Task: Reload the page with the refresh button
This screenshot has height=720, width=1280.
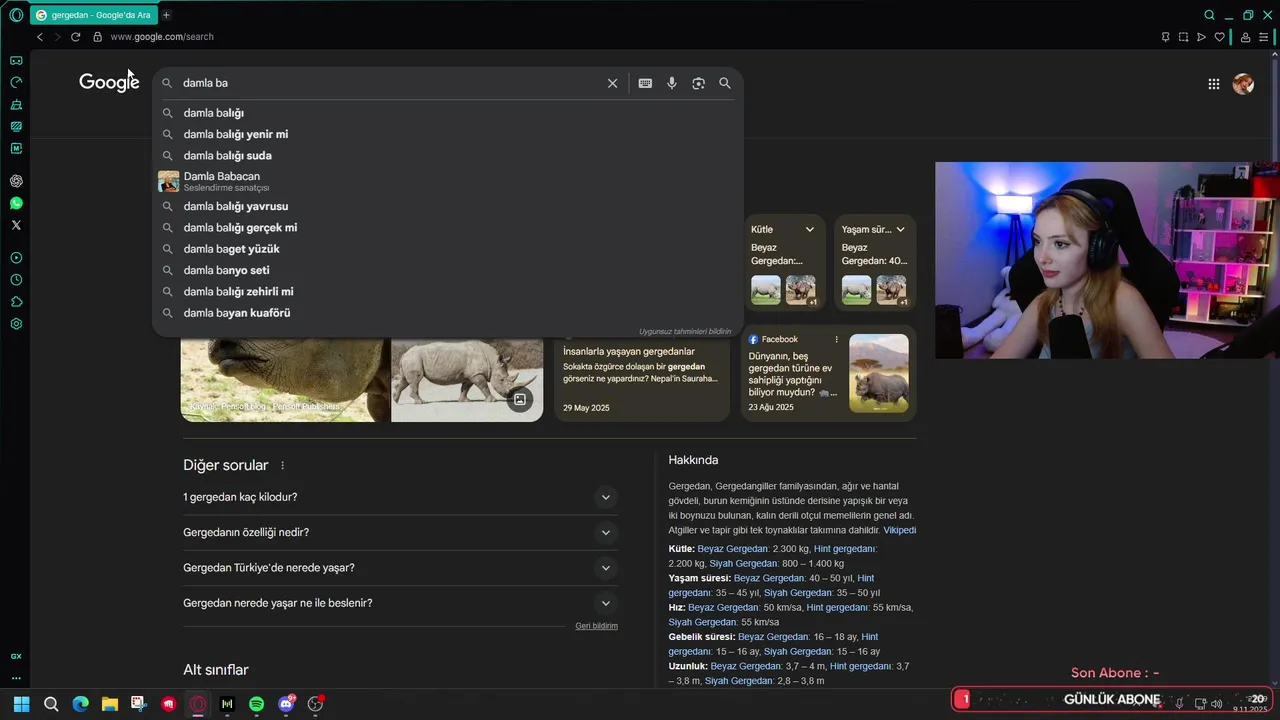Action: click(x=75, y=37)
